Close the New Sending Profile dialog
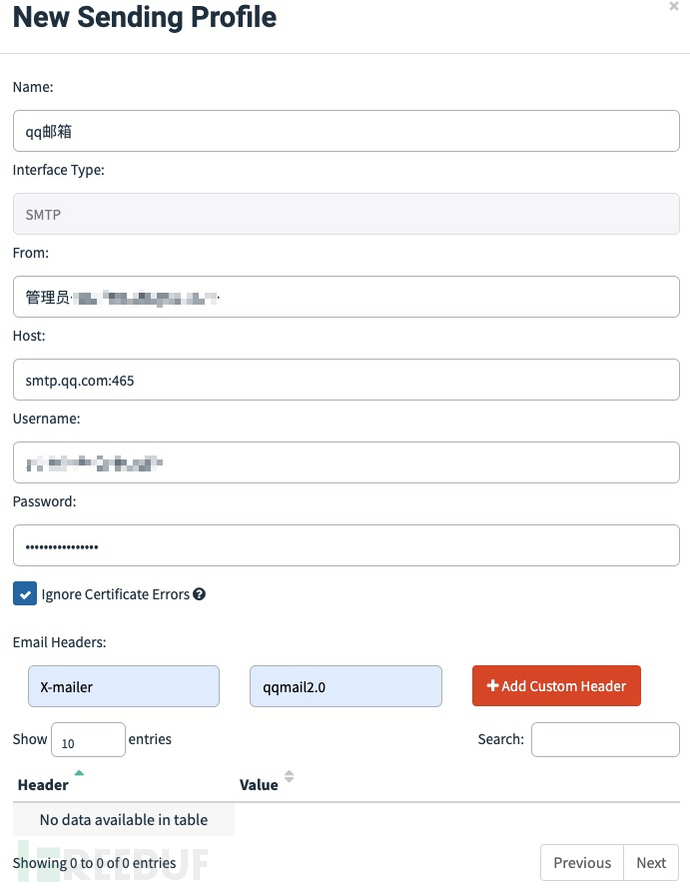This screenshot has width=690, height=889. (675, 7)
